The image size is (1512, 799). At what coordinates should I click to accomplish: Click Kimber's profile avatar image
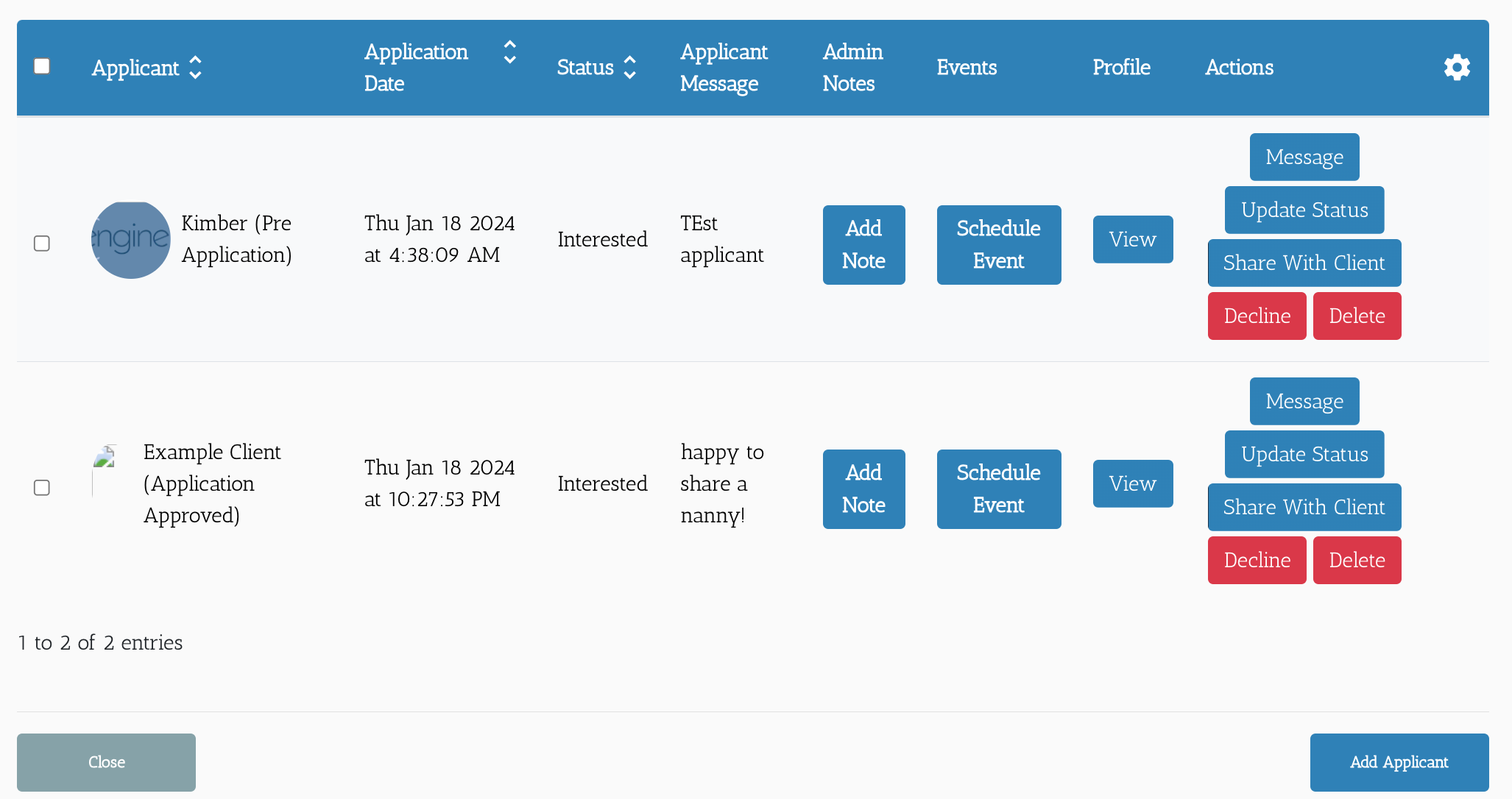[130, 240]
